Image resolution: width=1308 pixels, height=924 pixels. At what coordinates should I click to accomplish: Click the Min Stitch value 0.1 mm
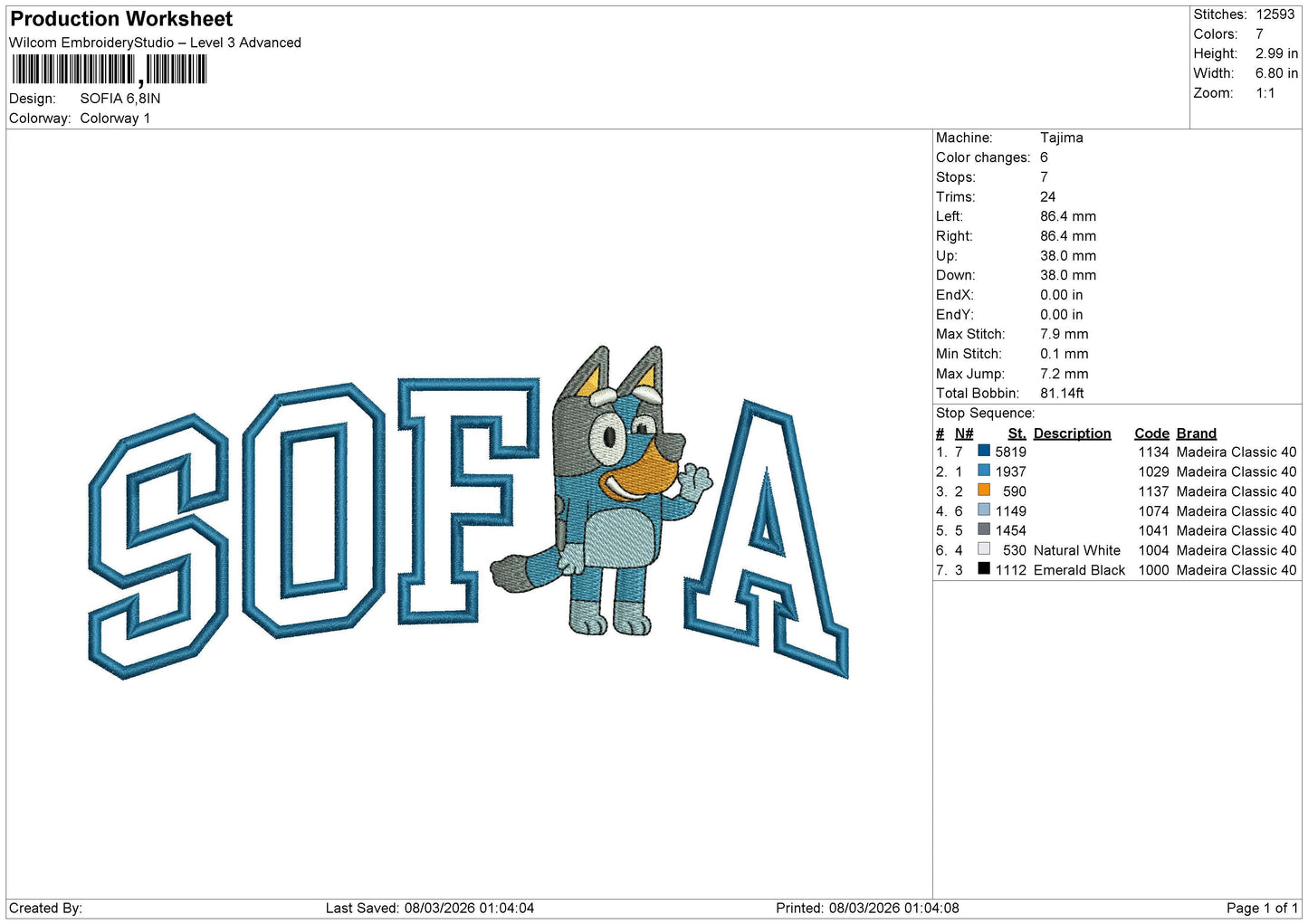(1065, 354)
